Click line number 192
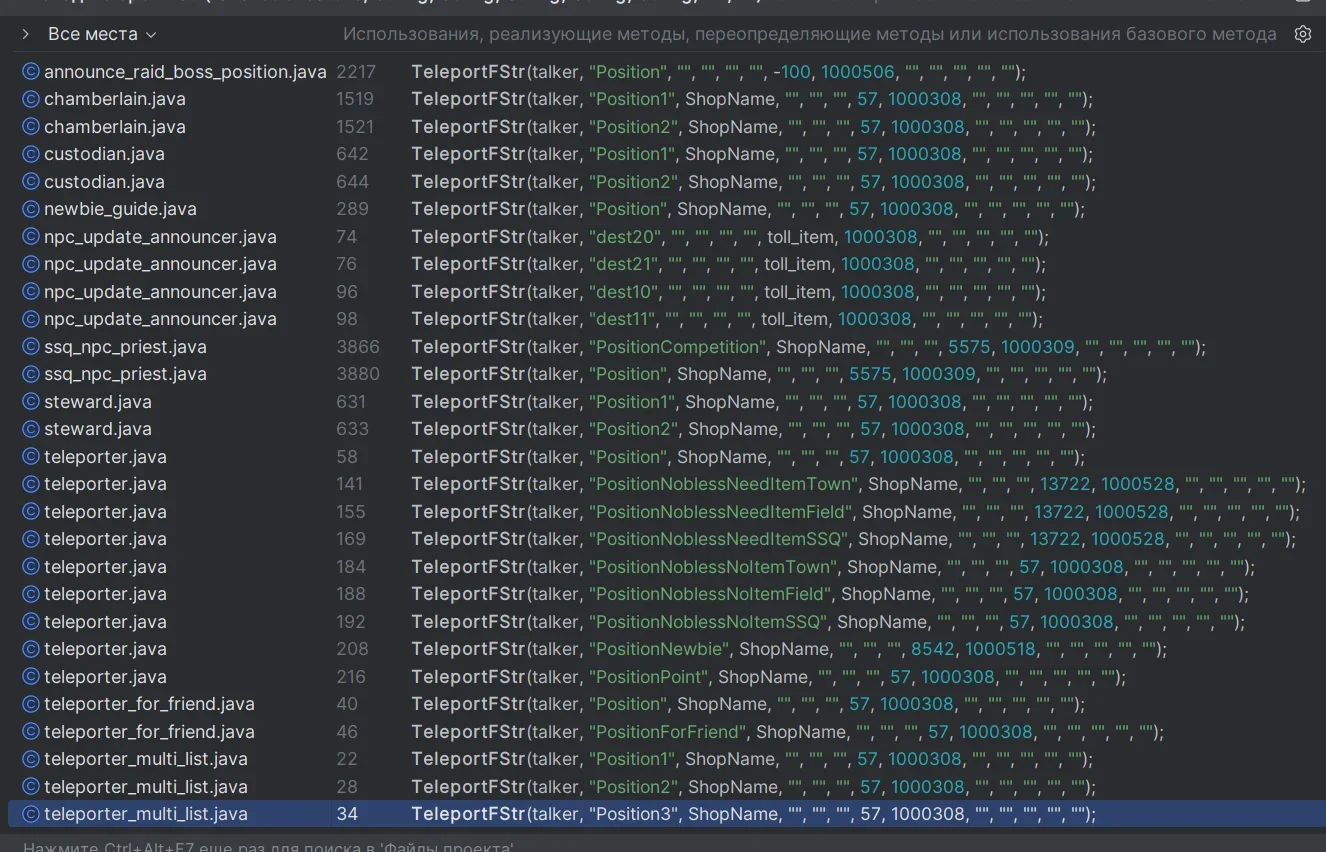This screenshot has width=1326, height=852. tap(351, 622)
